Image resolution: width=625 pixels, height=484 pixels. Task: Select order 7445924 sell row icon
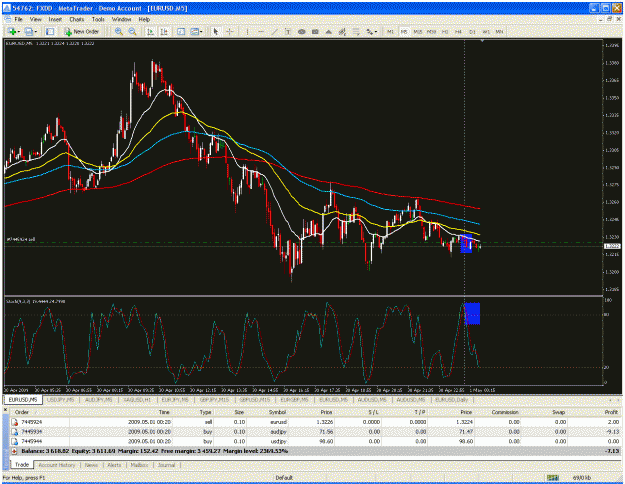[x=15, y=422]
